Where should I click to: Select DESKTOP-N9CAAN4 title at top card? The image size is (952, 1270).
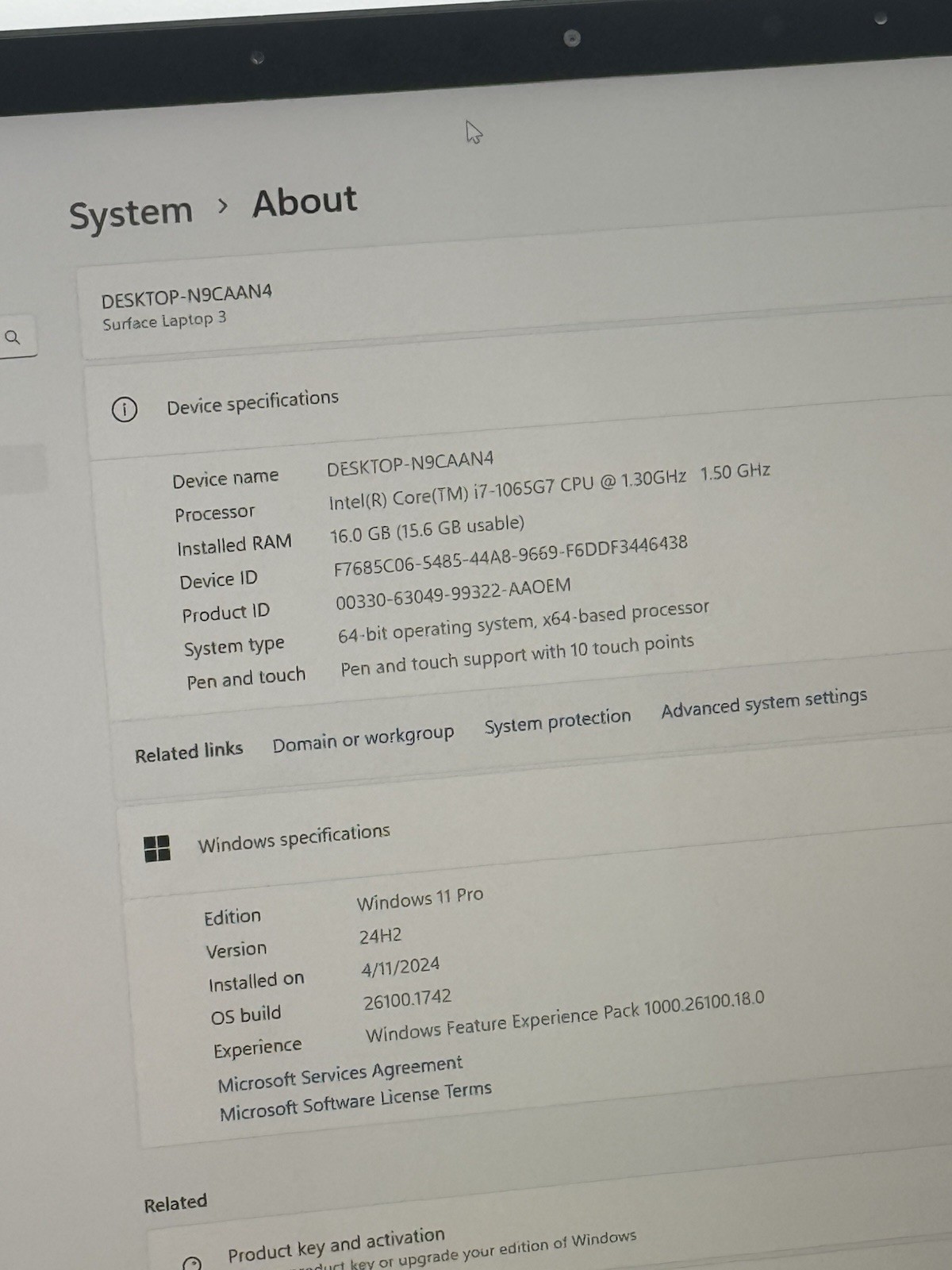186,296
